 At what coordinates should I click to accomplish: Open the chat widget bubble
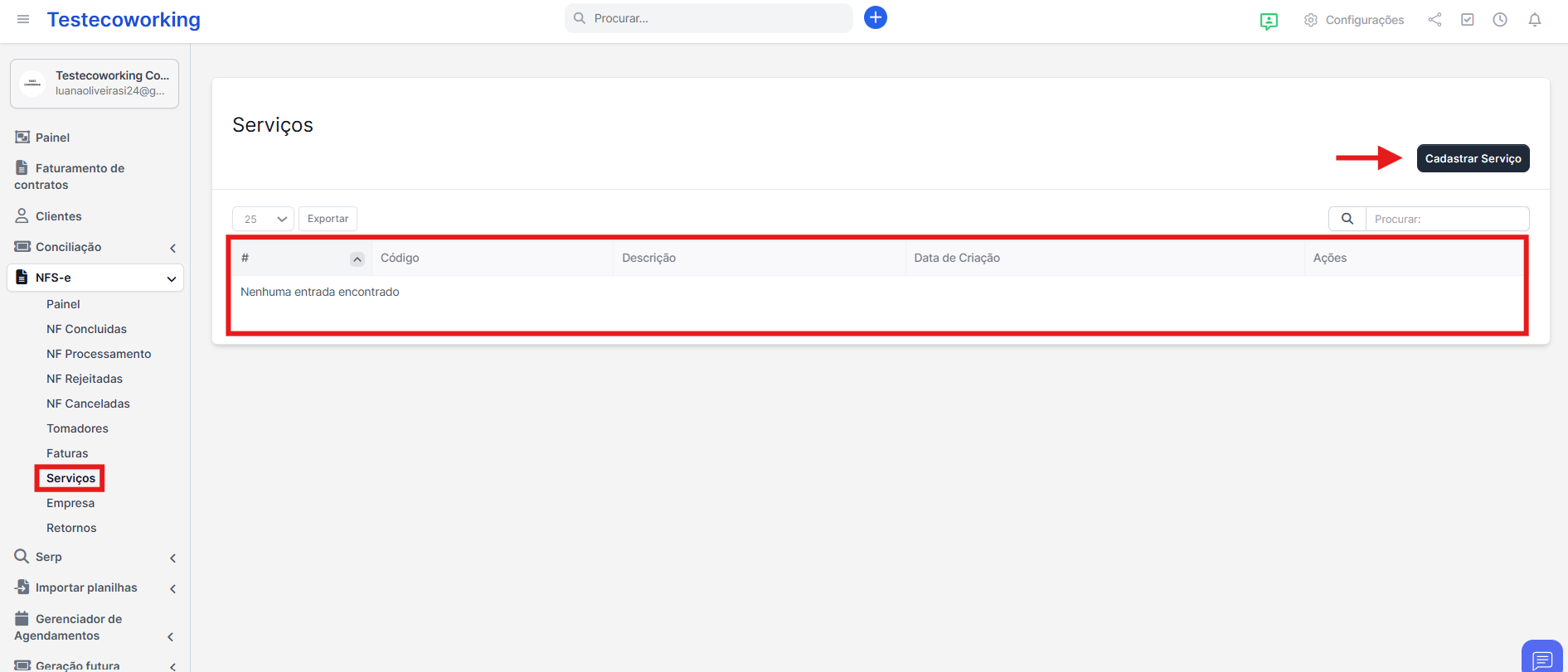[x=1541, y=659]
